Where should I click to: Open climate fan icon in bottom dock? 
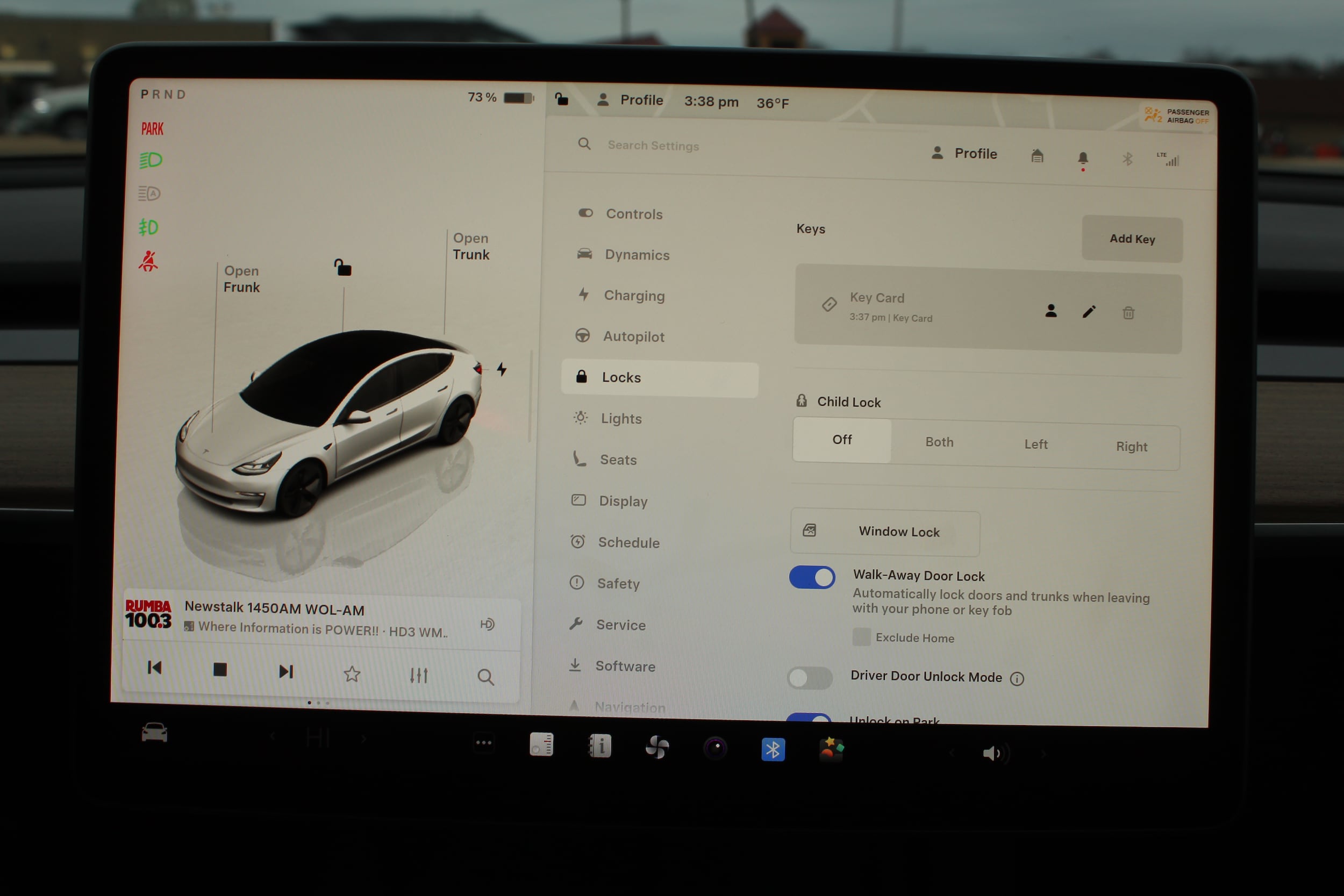click(x=656, y=747)
